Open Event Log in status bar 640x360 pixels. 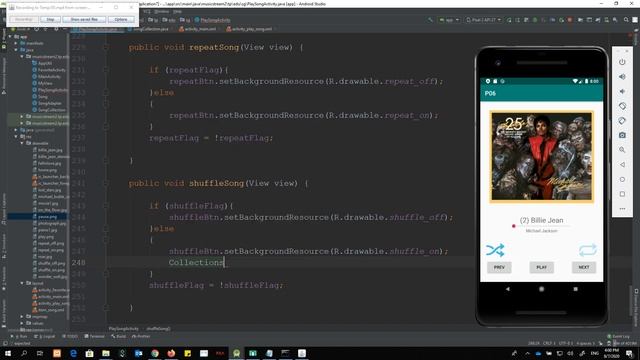[x=619, y=336]
